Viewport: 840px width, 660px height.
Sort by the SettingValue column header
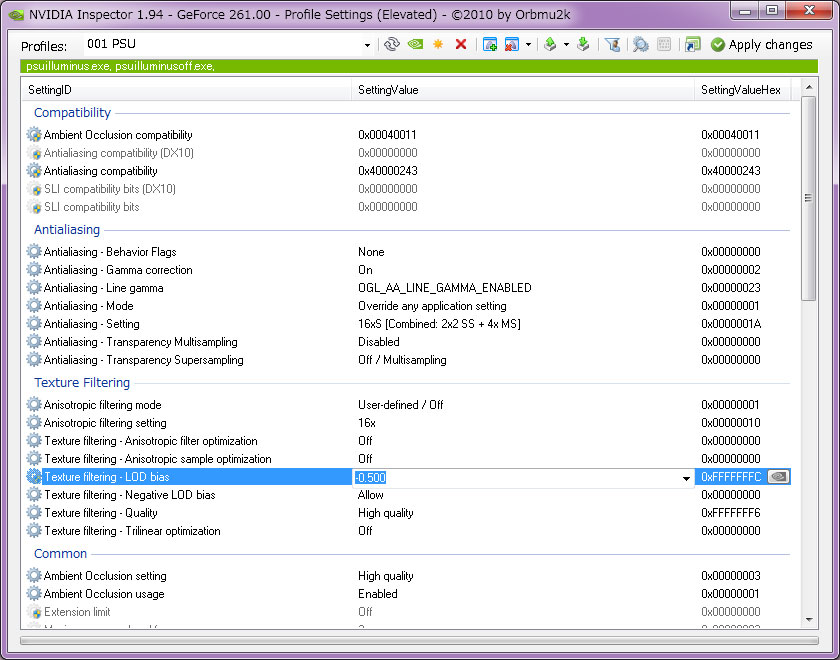point(523,89)
